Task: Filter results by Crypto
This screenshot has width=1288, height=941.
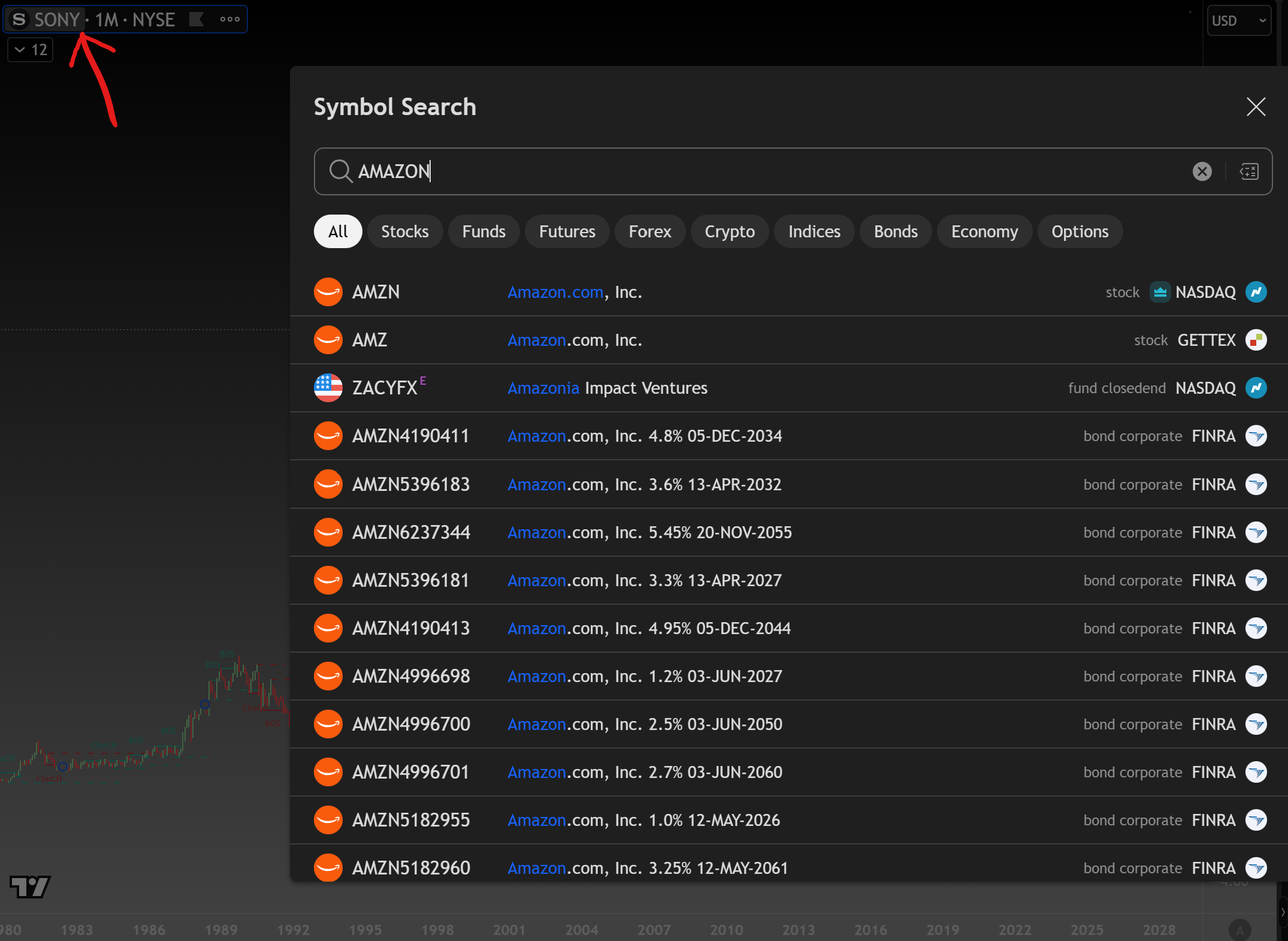Action: [x=729, y=231]
